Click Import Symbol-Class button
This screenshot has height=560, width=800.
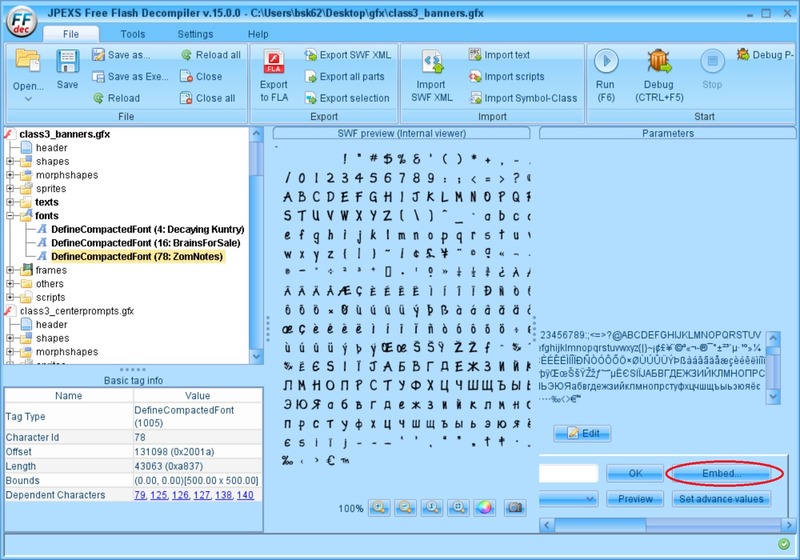pos(523,98)
